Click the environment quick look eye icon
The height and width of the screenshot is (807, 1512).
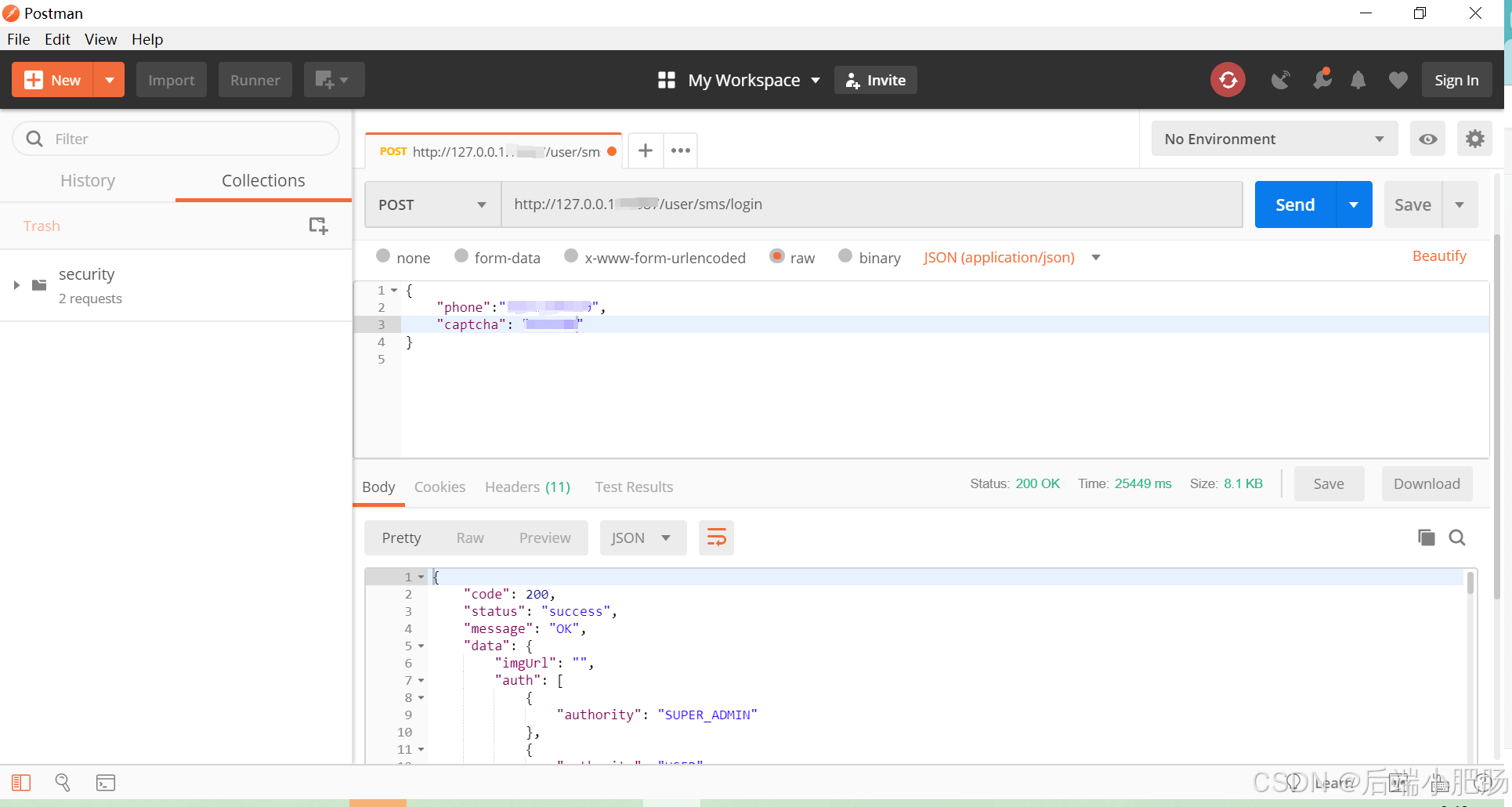(x=1428, y=139)
